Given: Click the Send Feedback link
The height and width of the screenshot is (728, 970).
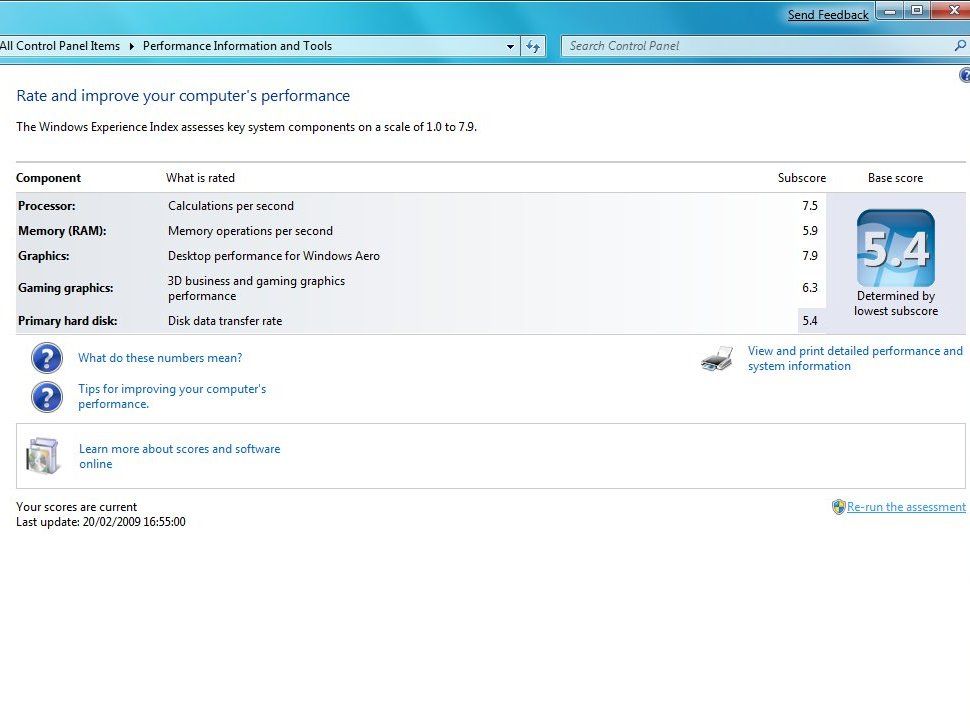Looking at the screenshot, I should [828, 14].
